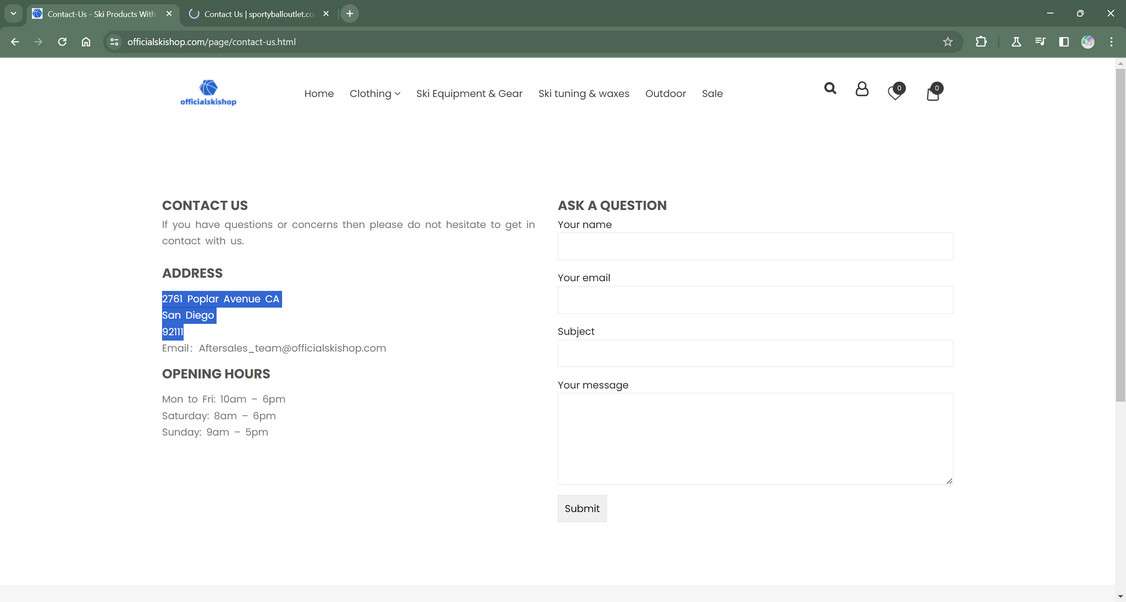Click the San Diego address line
The height and width of the screenshot is (602, 1126).
coord(188,315)
